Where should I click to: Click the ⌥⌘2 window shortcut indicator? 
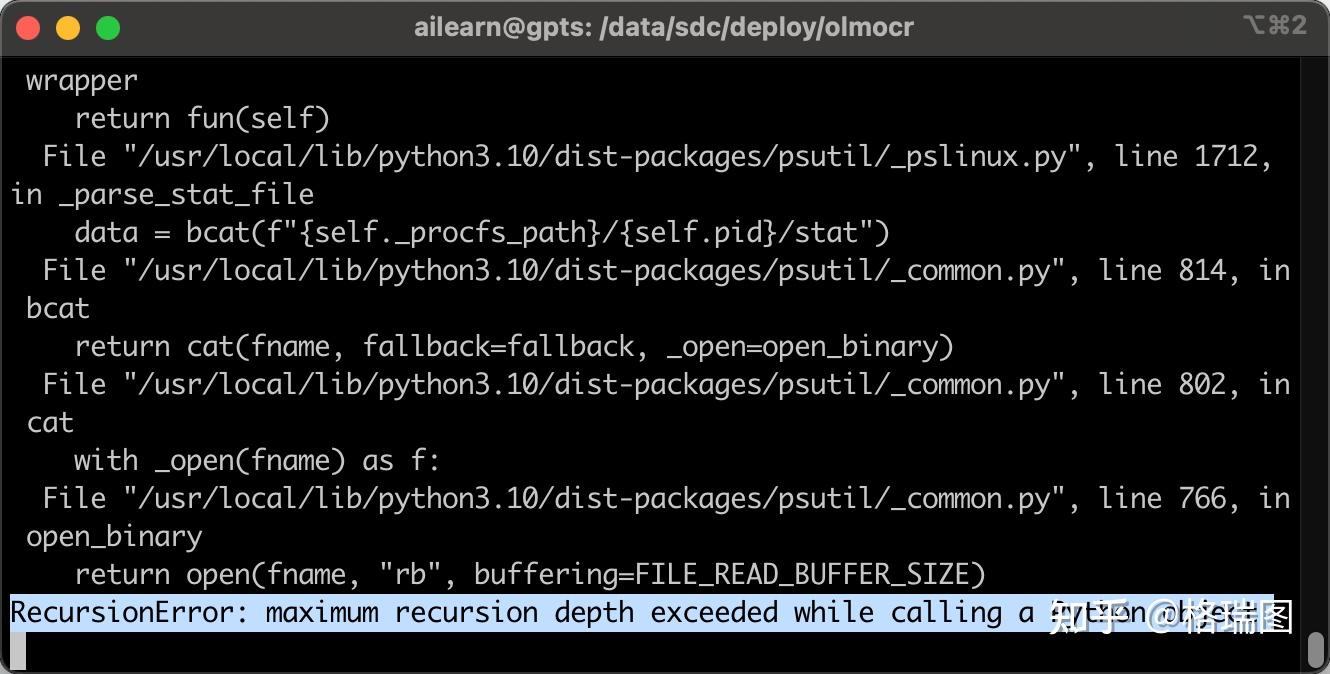(1274, 26)
